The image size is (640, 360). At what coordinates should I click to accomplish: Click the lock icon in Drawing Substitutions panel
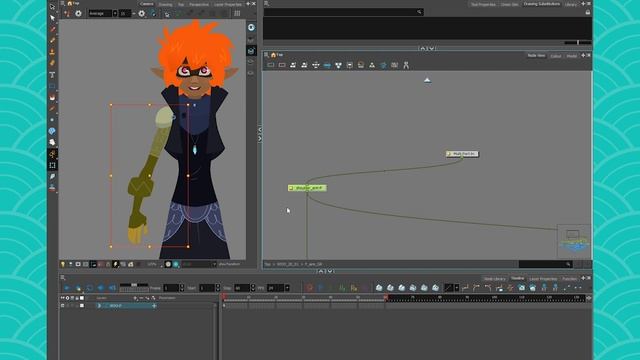tap(588, 12)
